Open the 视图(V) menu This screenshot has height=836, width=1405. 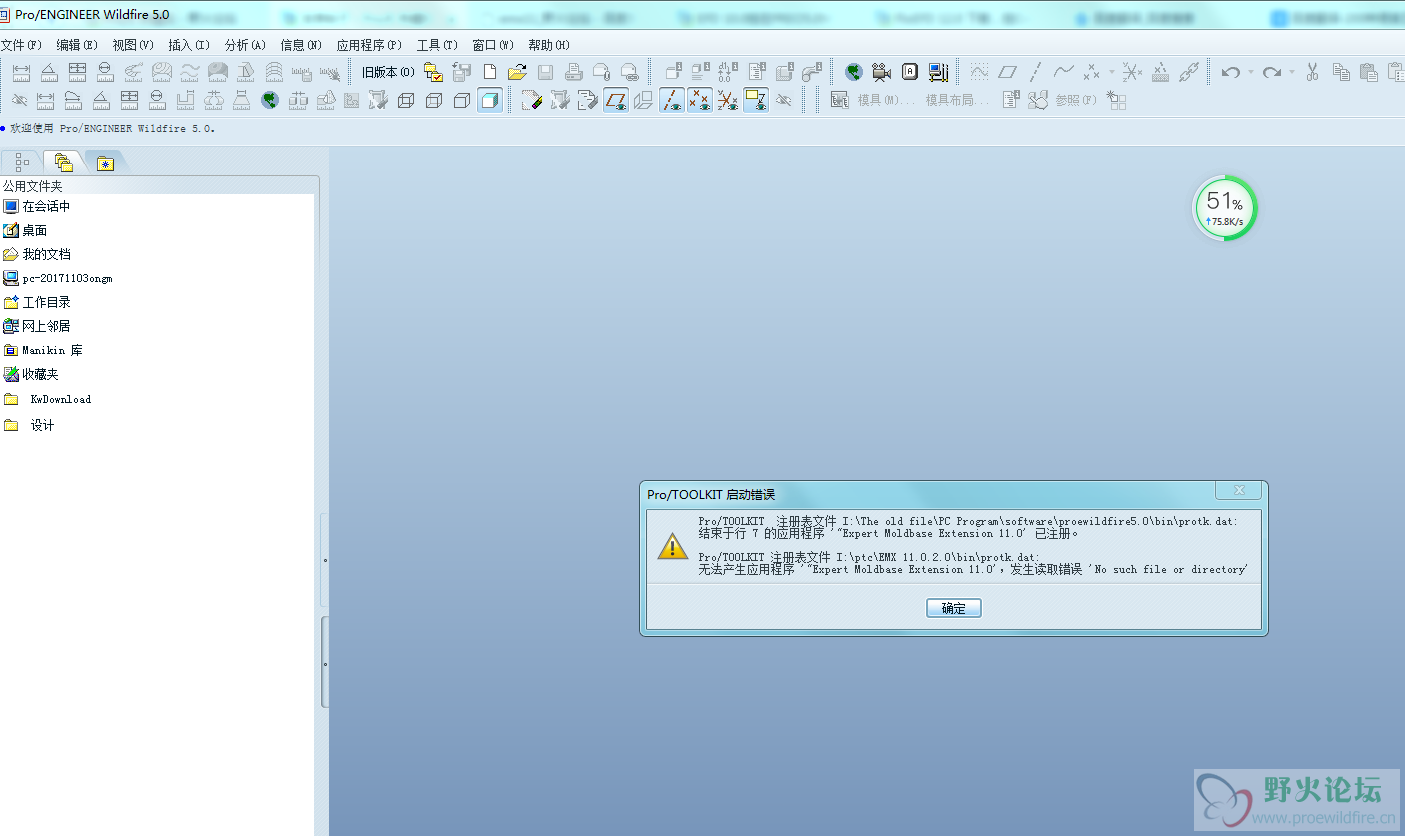pyautogui.click(x=133, y=45)
